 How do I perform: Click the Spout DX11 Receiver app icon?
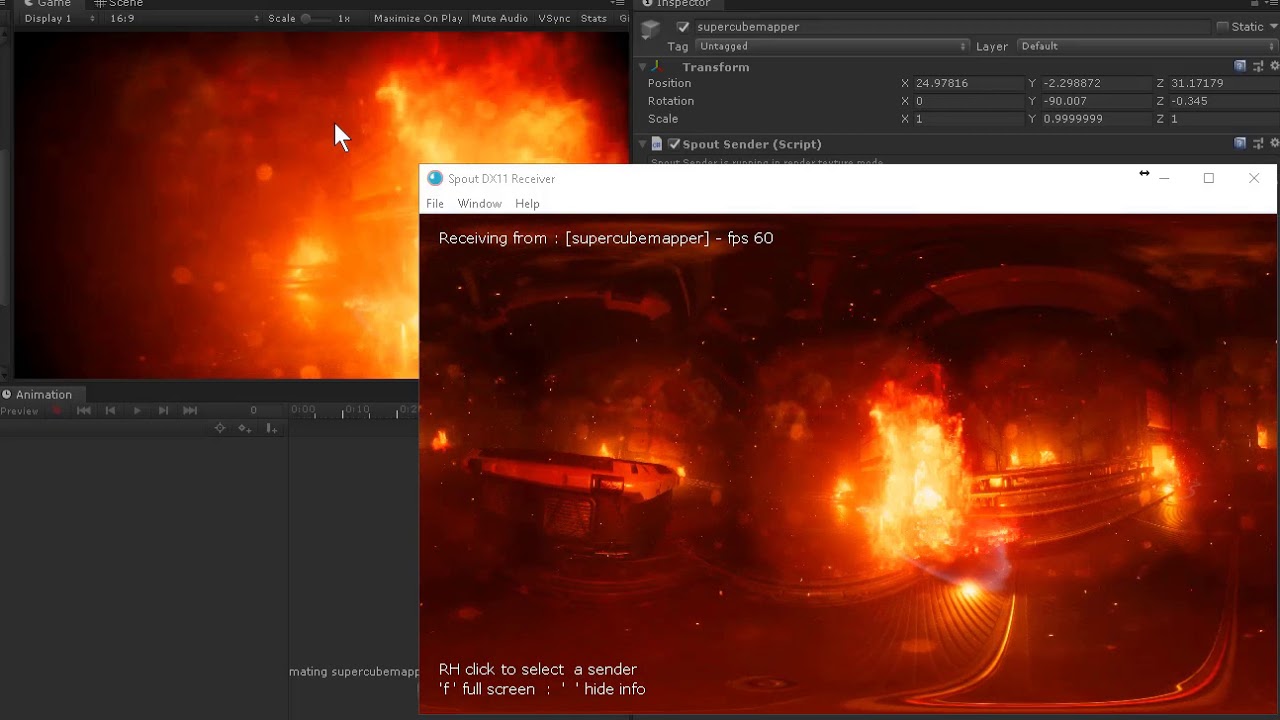click(434, 178)
